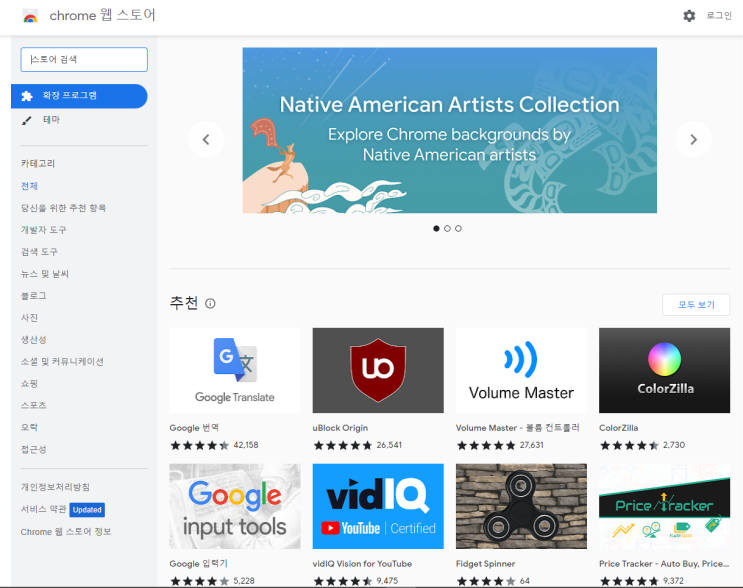Click the info icon beside 추천
743x588 pixels.
210,304
